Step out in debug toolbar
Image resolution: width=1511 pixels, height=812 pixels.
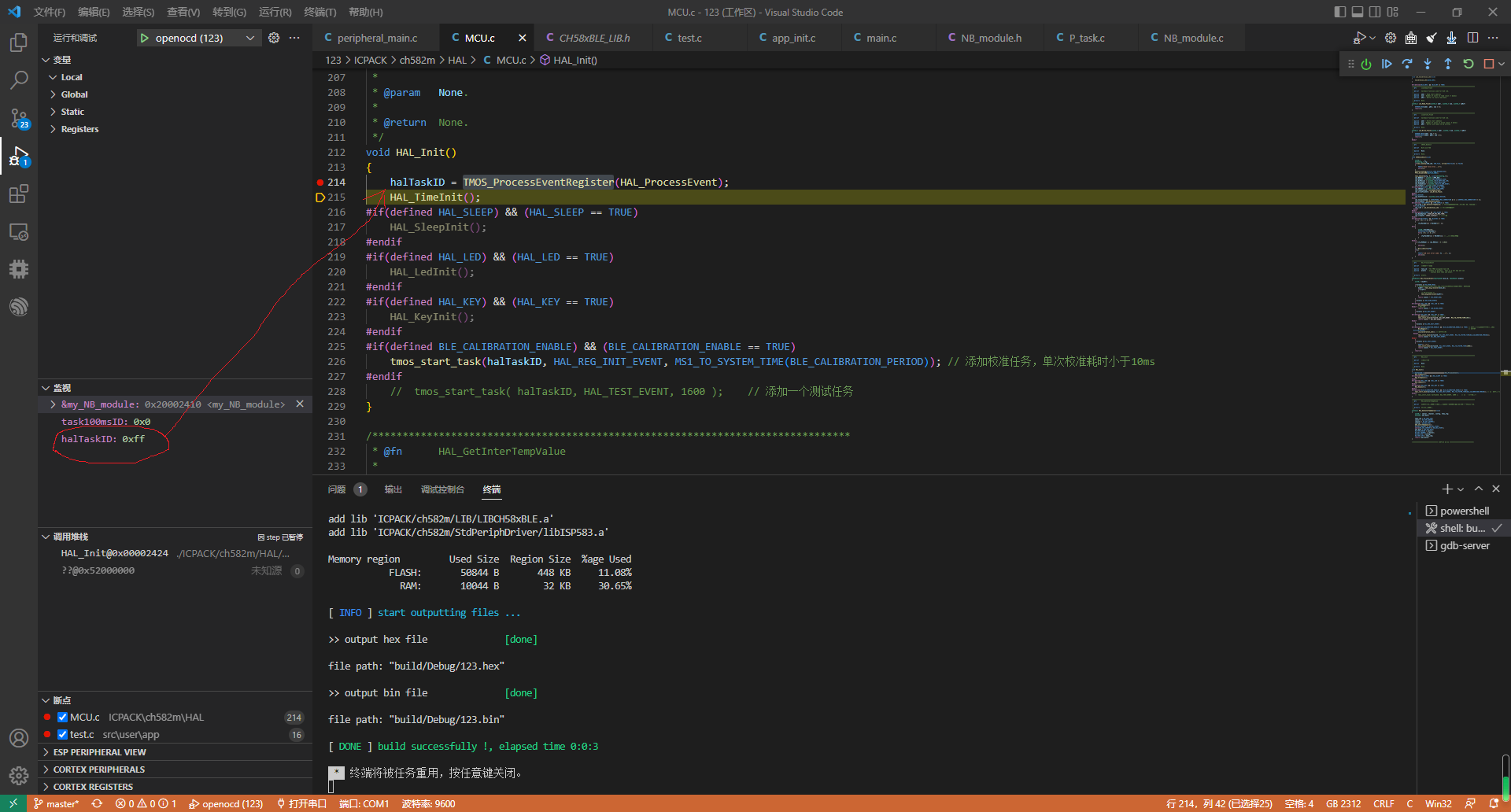1448,64
